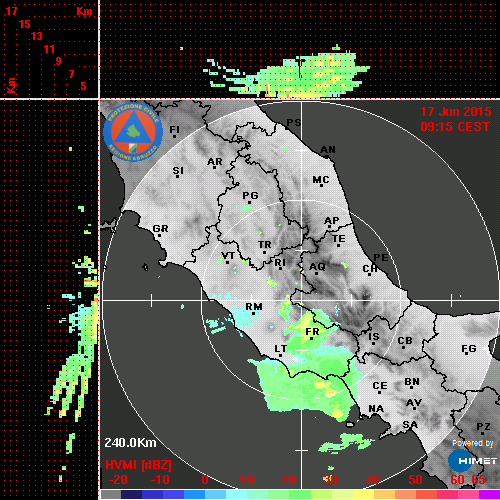Image resolution: width=500 pixels, height=500 pixels.
Task: Click the 240.0Km range label
Action: (x=130, y=443)
